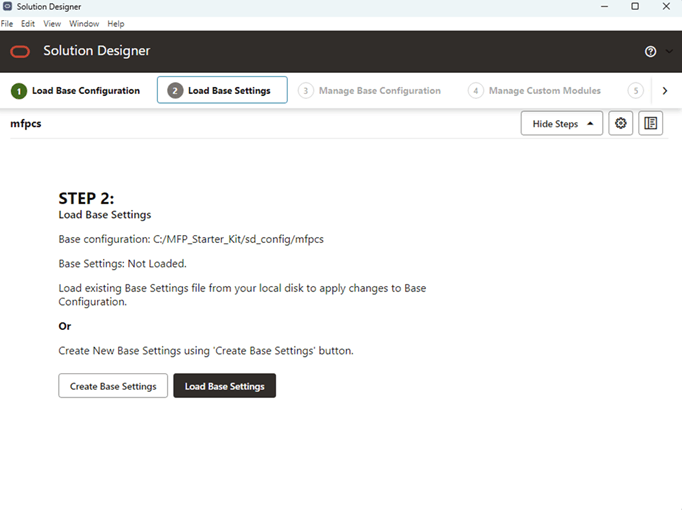Click the step 5 circle
This screenshot has height=510, width=682.
click(x=635, y=91)
